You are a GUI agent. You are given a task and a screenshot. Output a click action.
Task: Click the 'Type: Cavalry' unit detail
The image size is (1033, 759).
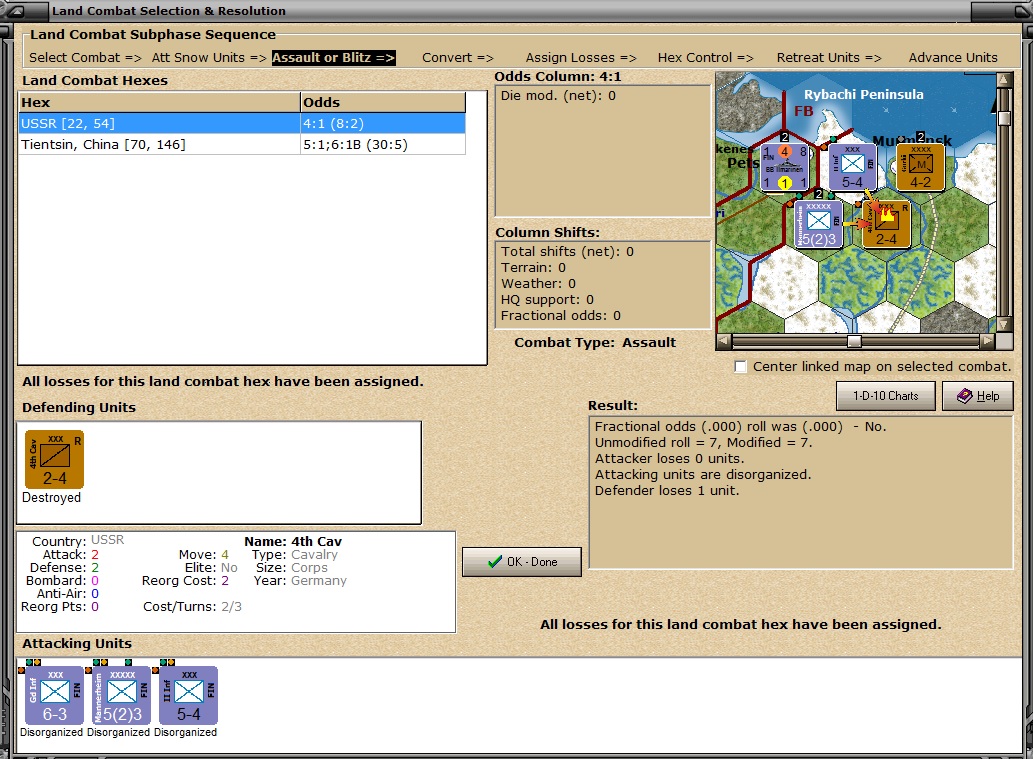(294, 555)
